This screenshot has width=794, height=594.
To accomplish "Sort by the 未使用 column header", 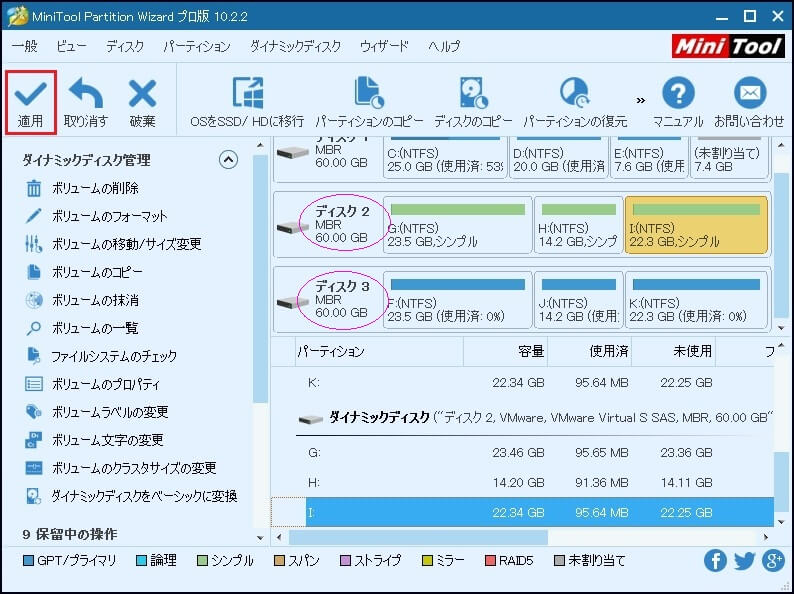I will point(673,351).
